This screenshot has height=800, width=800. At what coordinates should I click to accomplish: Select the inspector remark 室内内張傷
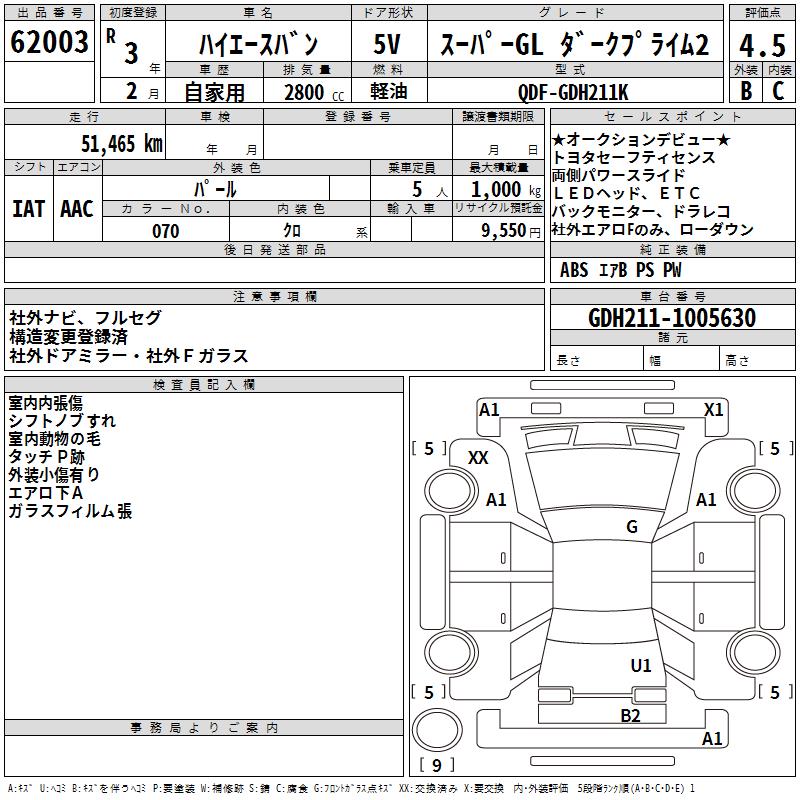coord(45,403)
